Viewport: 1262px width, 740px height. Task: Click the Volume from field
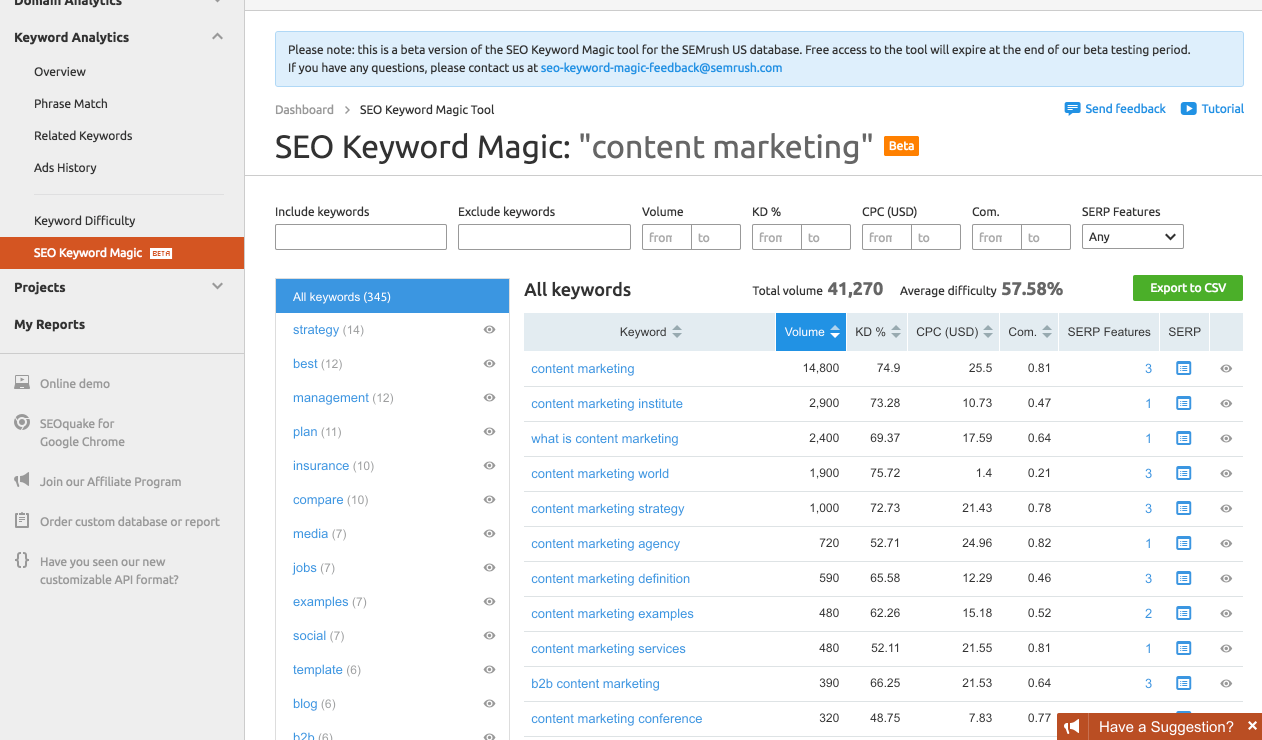tap(667, 237)
